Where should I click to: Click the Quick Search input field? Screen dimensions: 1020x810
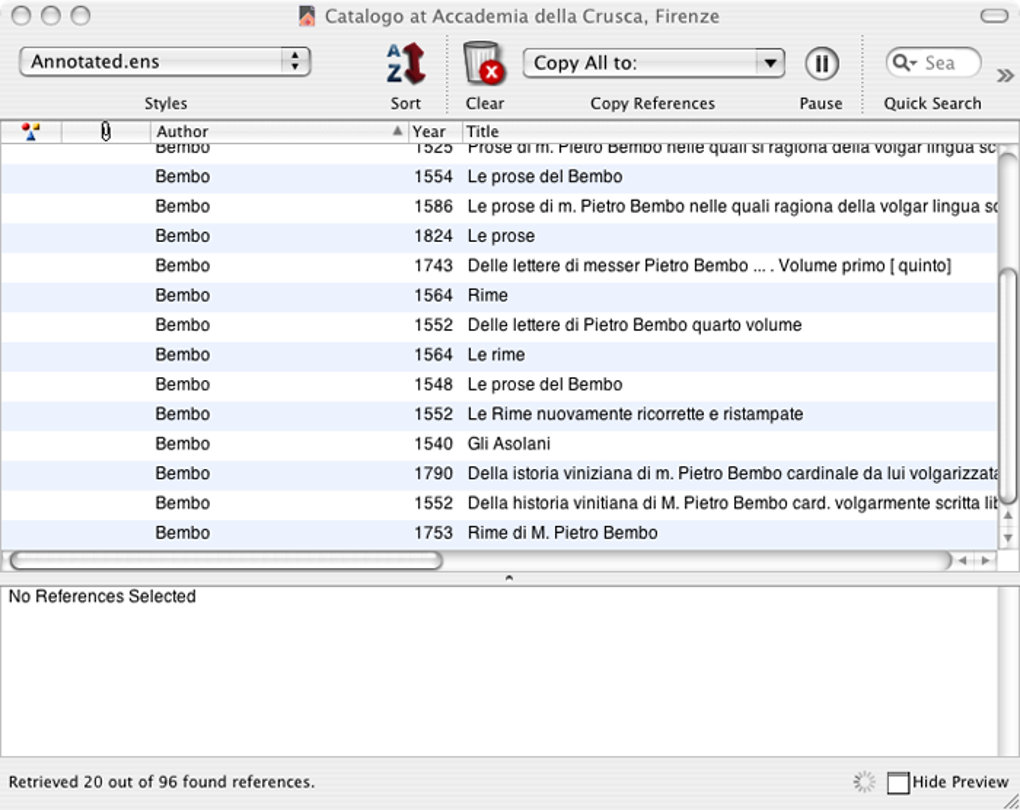[933, 63]
